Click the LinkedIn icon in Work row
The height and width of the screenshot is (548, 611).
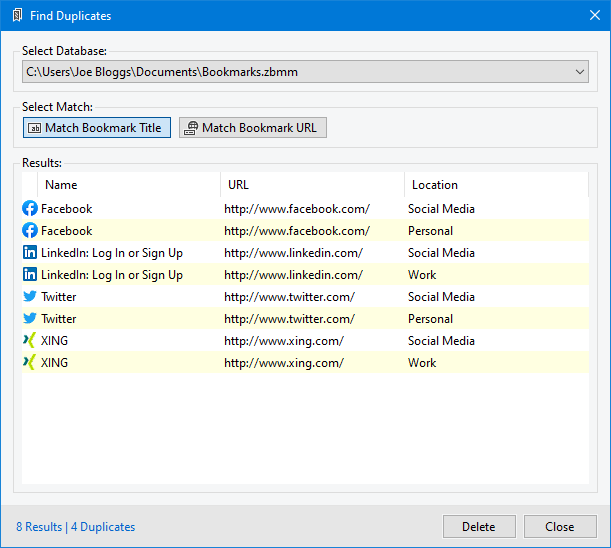pos(30,275)
